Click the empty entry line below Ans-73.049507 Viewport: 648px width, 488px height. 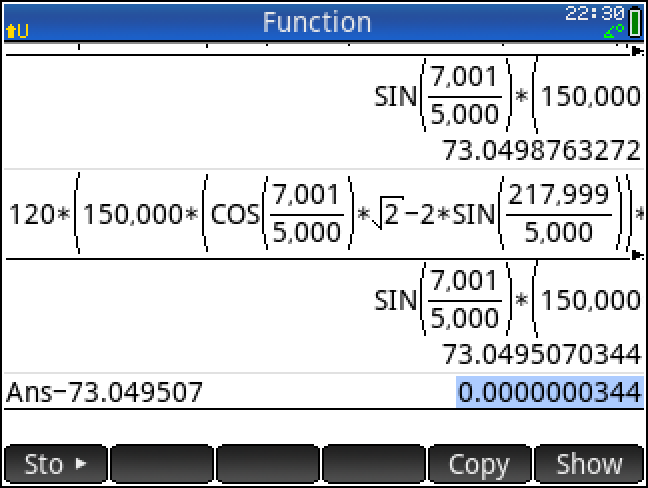point(320,424)
